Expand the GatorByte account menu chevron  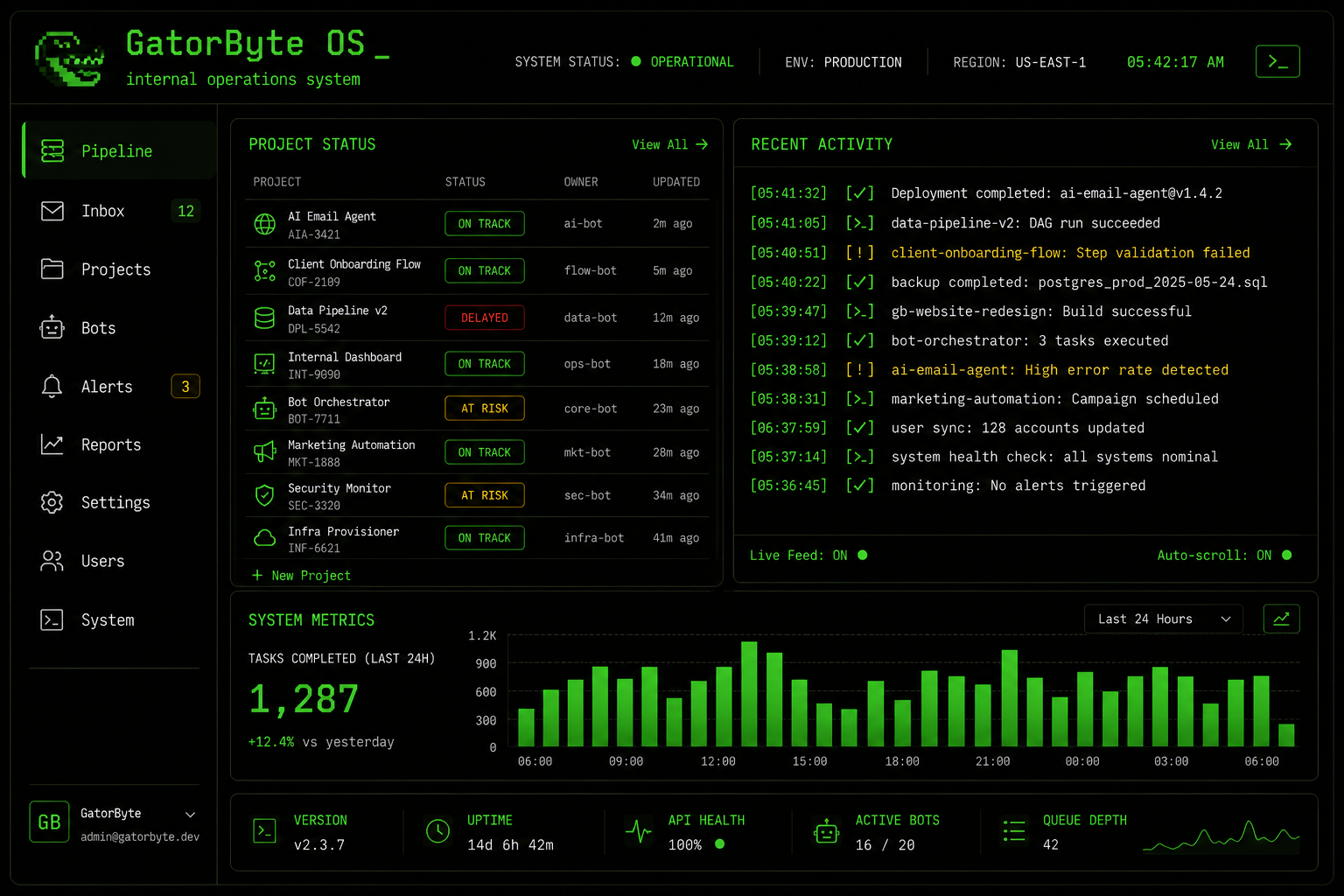click(190, 815)
